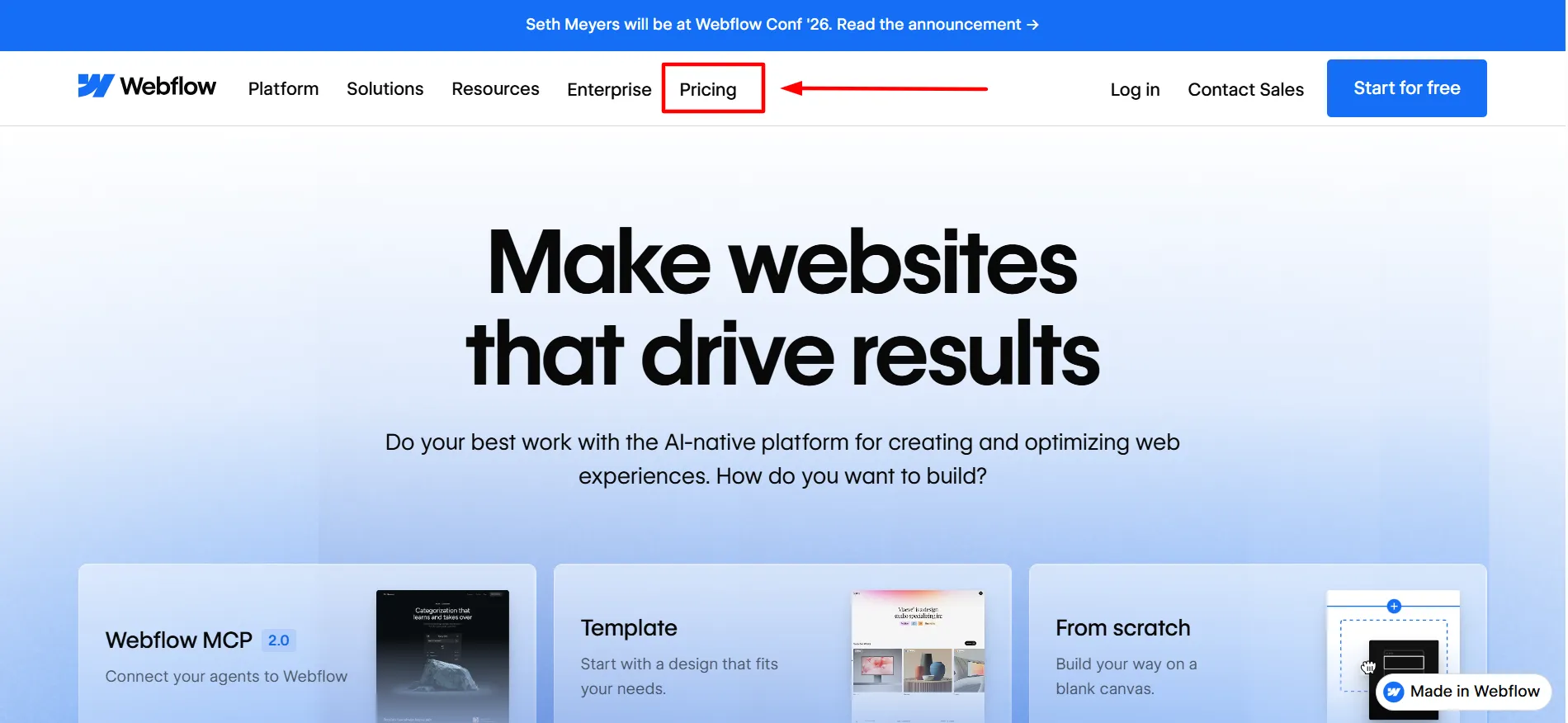This screenshot has width=1568, height=723.
Task: Click the Webflow icon in Made in Webflow badge
Action: tap(1394, 692)
